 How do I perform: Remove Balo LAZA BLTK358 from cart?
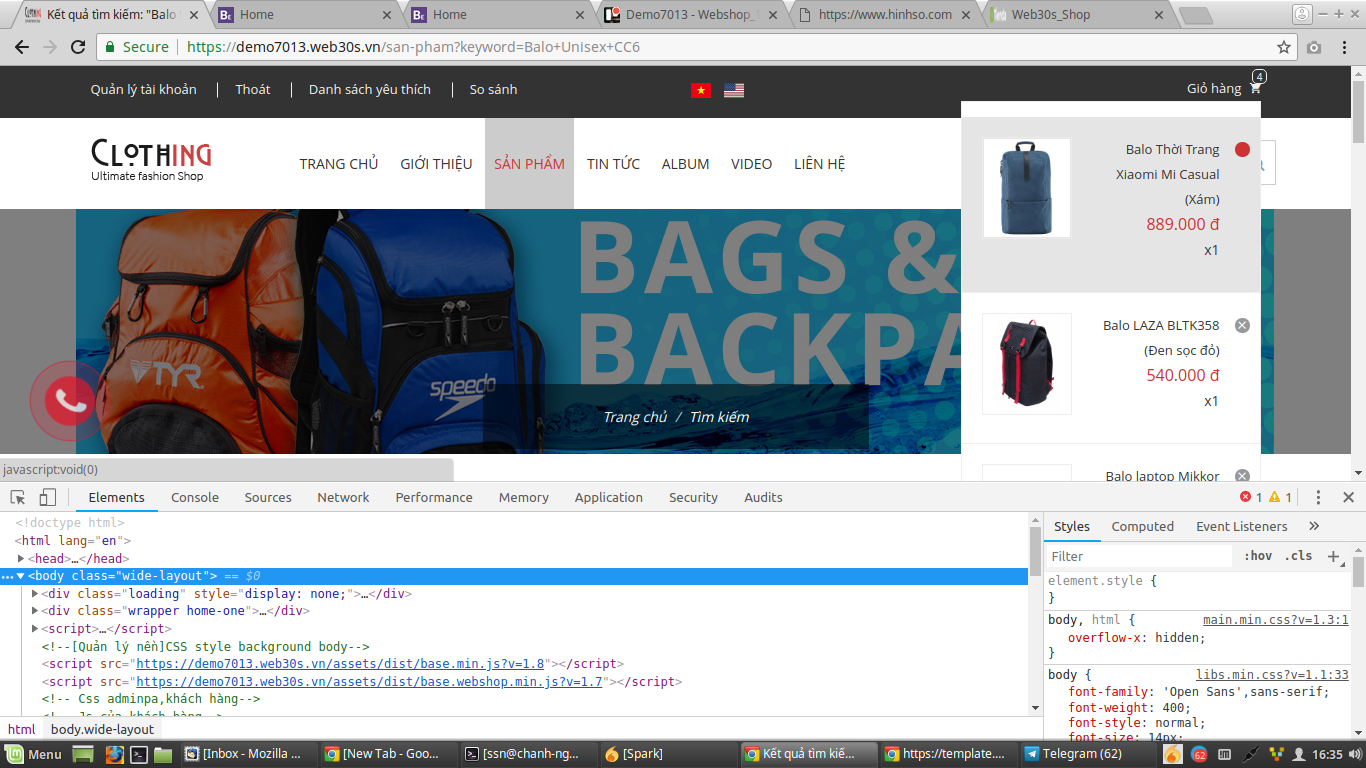pos(1242,325)
